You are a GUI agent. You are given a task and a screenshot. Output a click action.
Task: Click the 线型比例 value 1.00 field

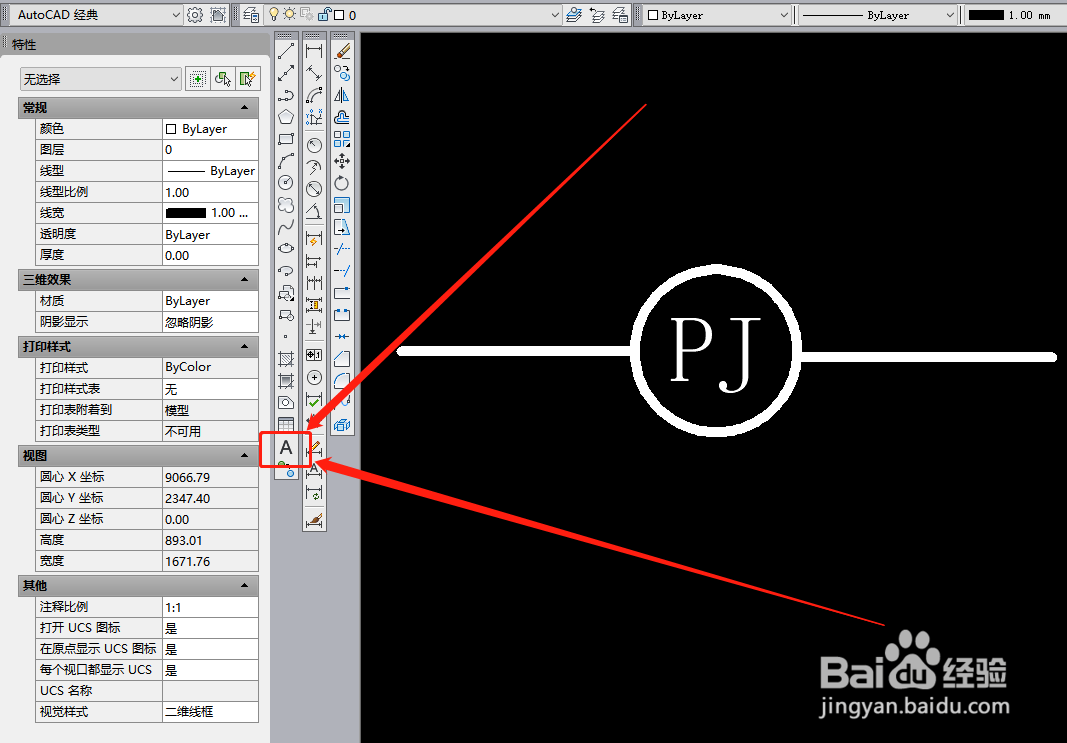[210, 192]
